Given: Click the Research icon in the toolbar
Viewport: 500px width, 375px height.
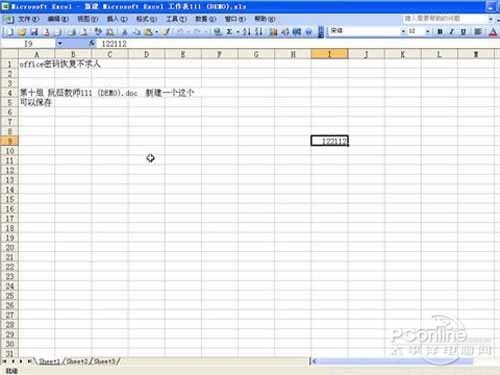Looking at the screenshot, I should click(x=109, y=32).
